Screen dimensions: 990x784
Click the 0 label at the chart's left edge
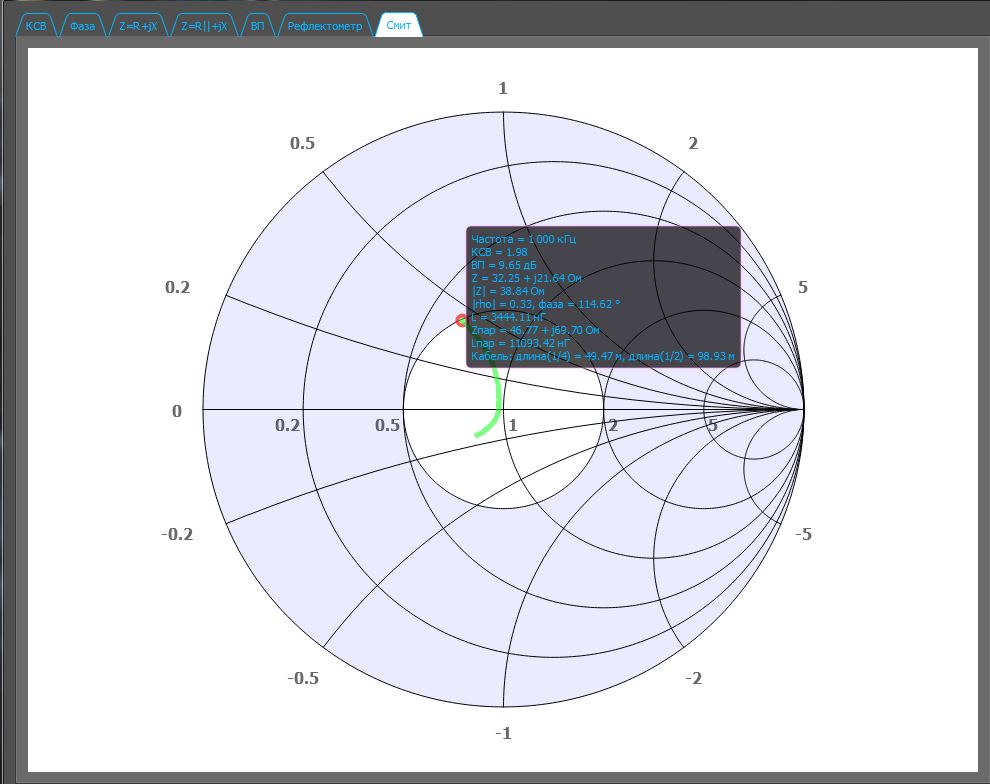click(177, 411)
